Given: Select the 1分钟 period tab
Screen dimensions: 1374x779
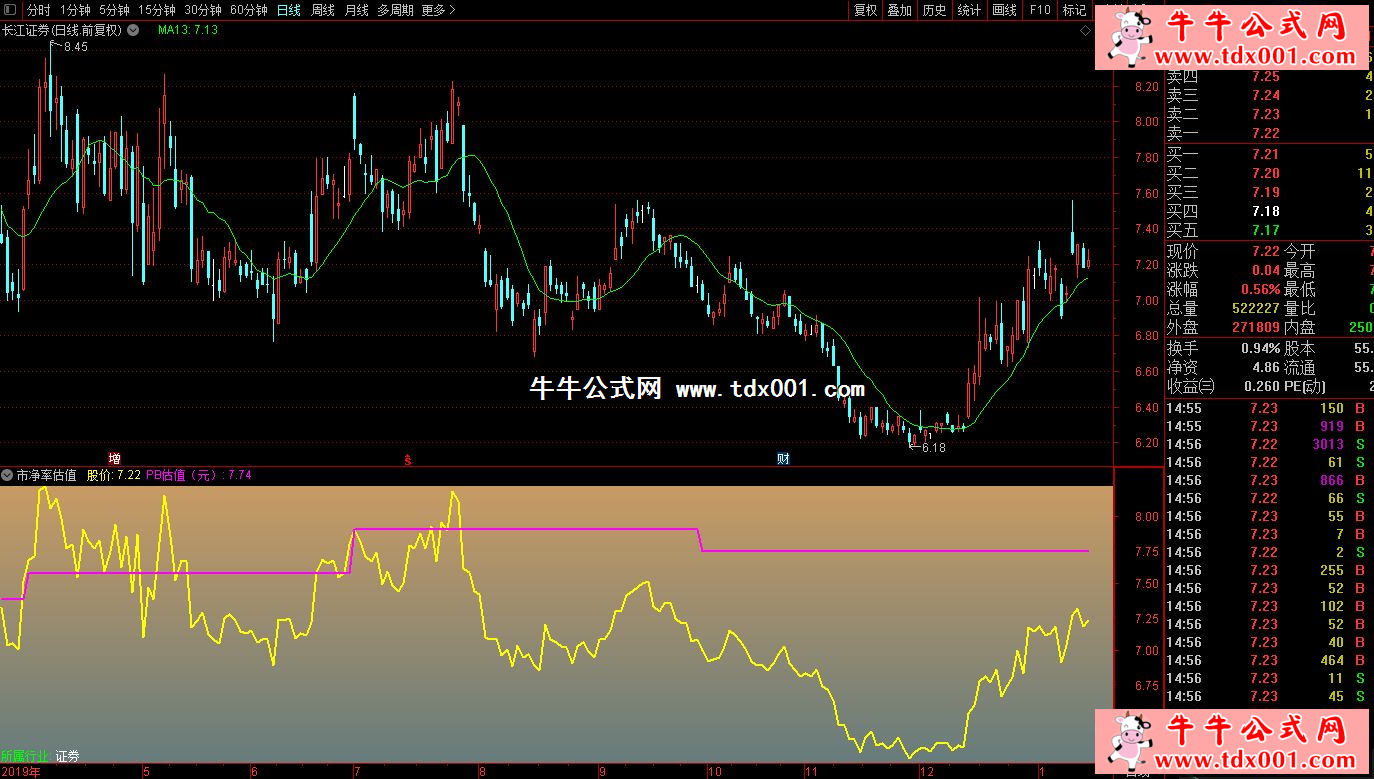Looking at the screenshot, I should tap(75, 10).
